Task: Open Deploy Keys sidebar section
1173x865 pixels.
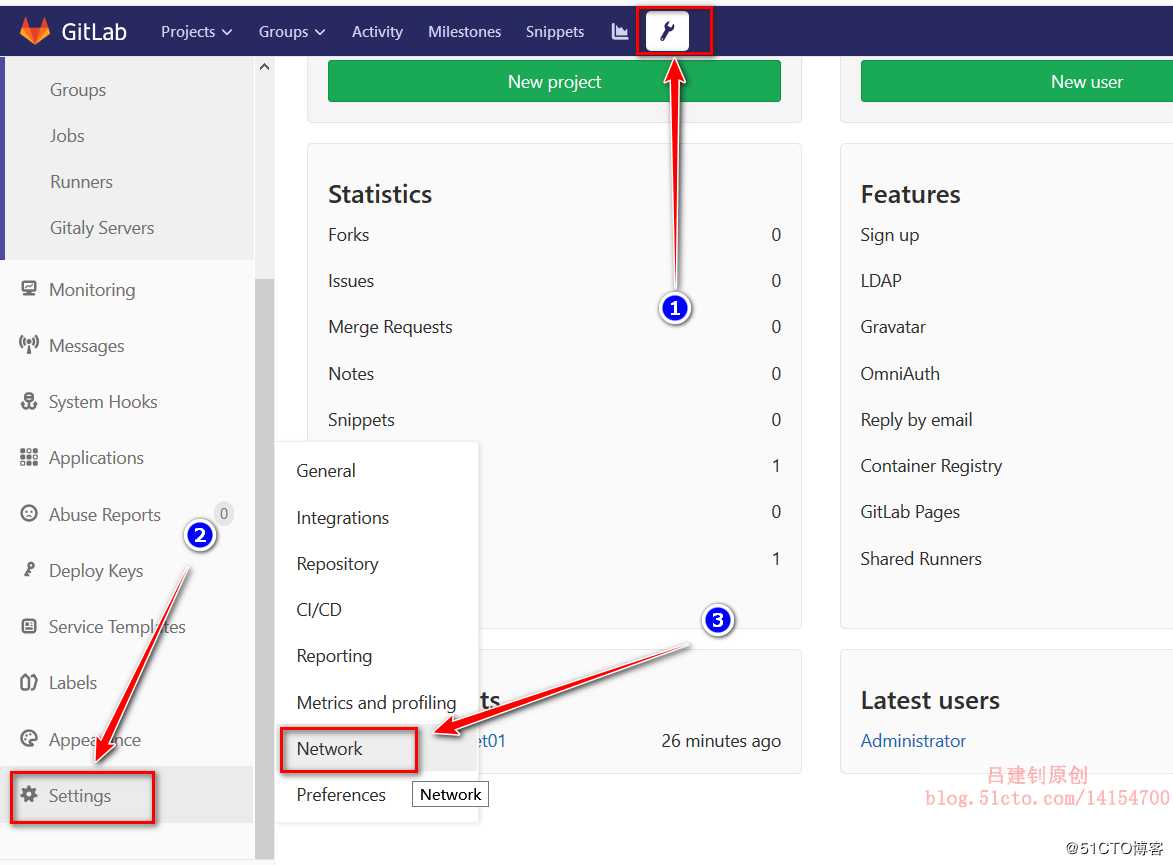Action: (x=96, y=571)
